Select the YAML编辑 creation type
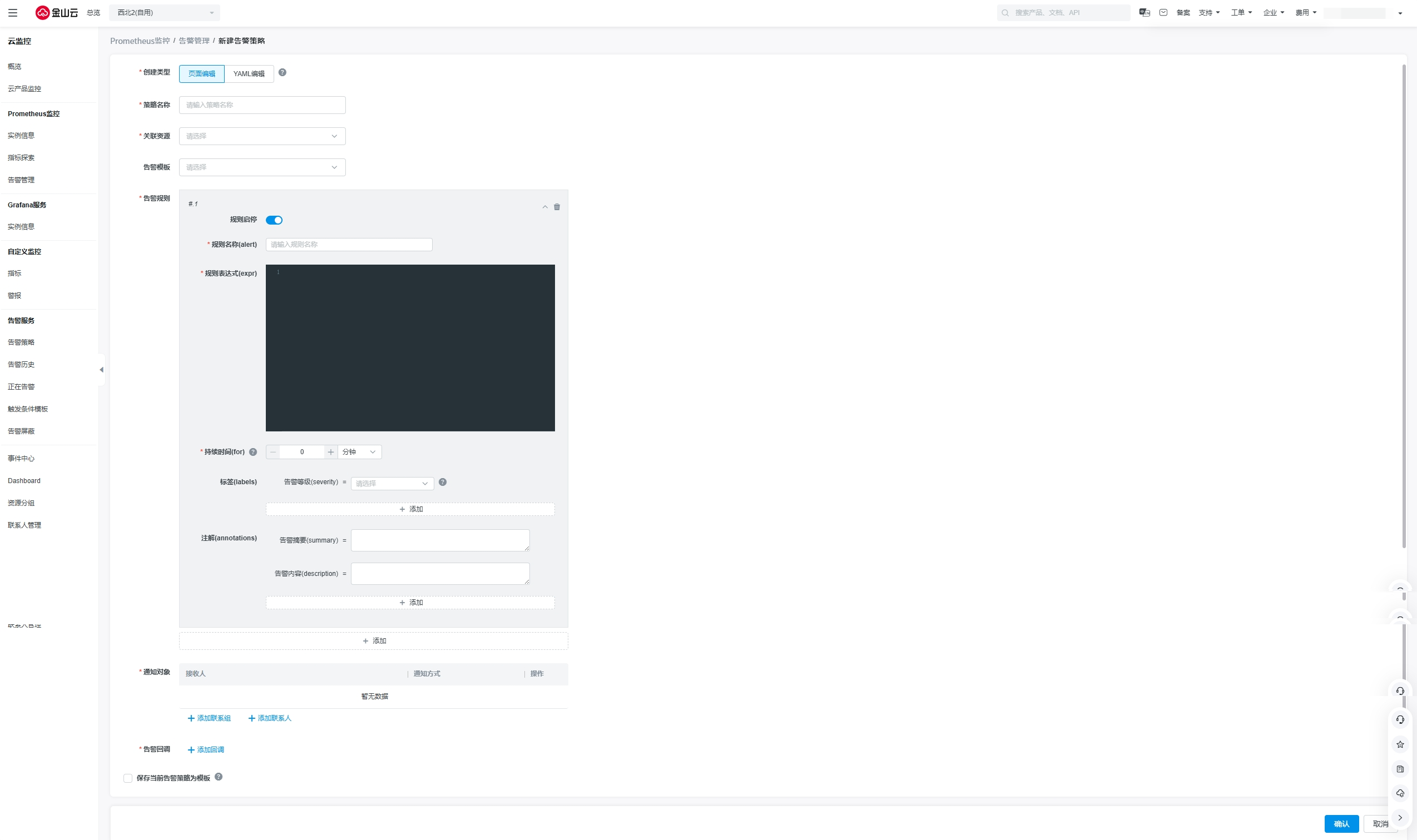The height and width of the screenshot is (840, 1417). click(249, 74)
